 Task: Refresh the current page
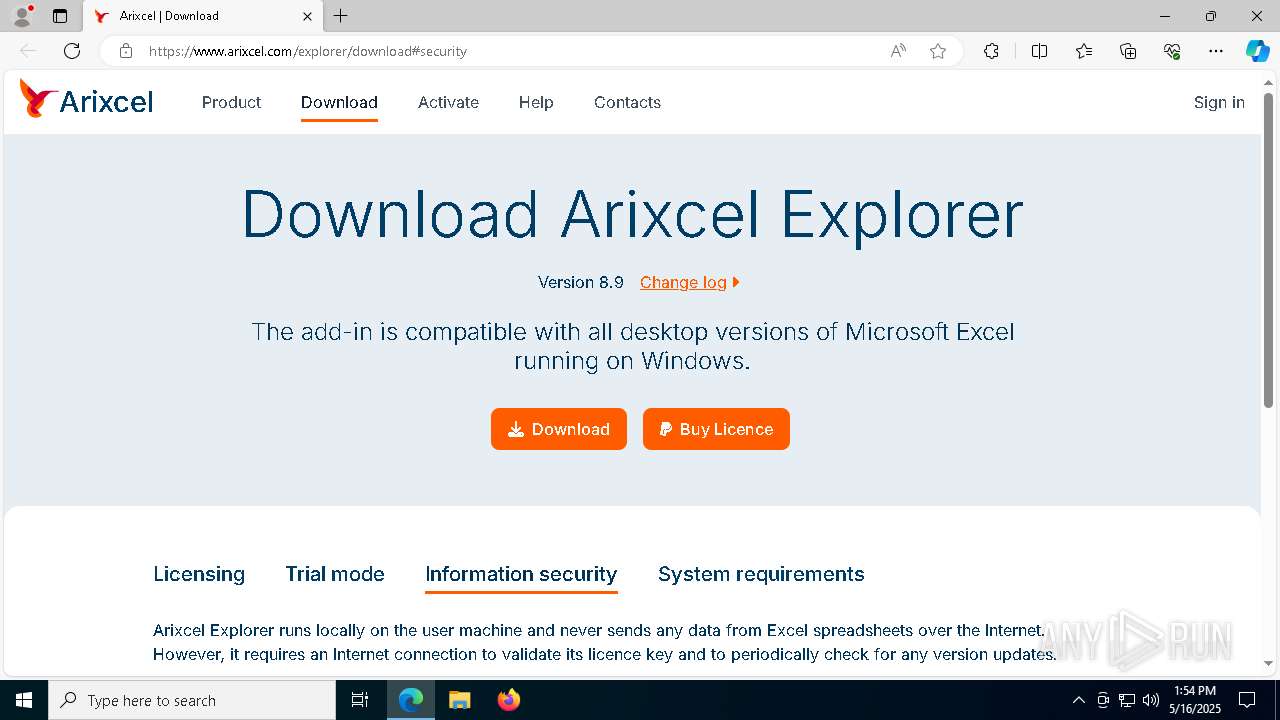pos(72,51)
